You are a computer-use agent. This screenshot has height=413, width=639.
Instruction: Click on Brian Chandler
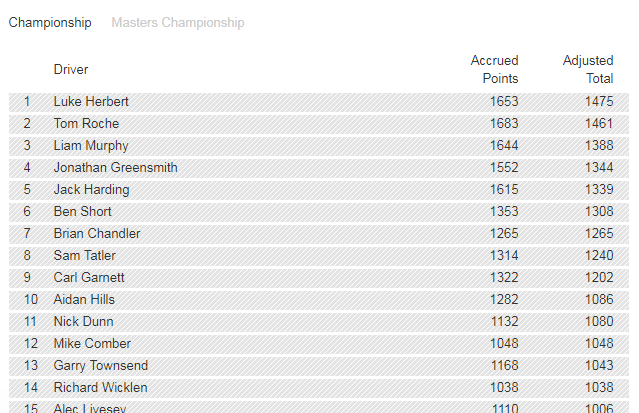pyautogui.click(x=97, y=234)
